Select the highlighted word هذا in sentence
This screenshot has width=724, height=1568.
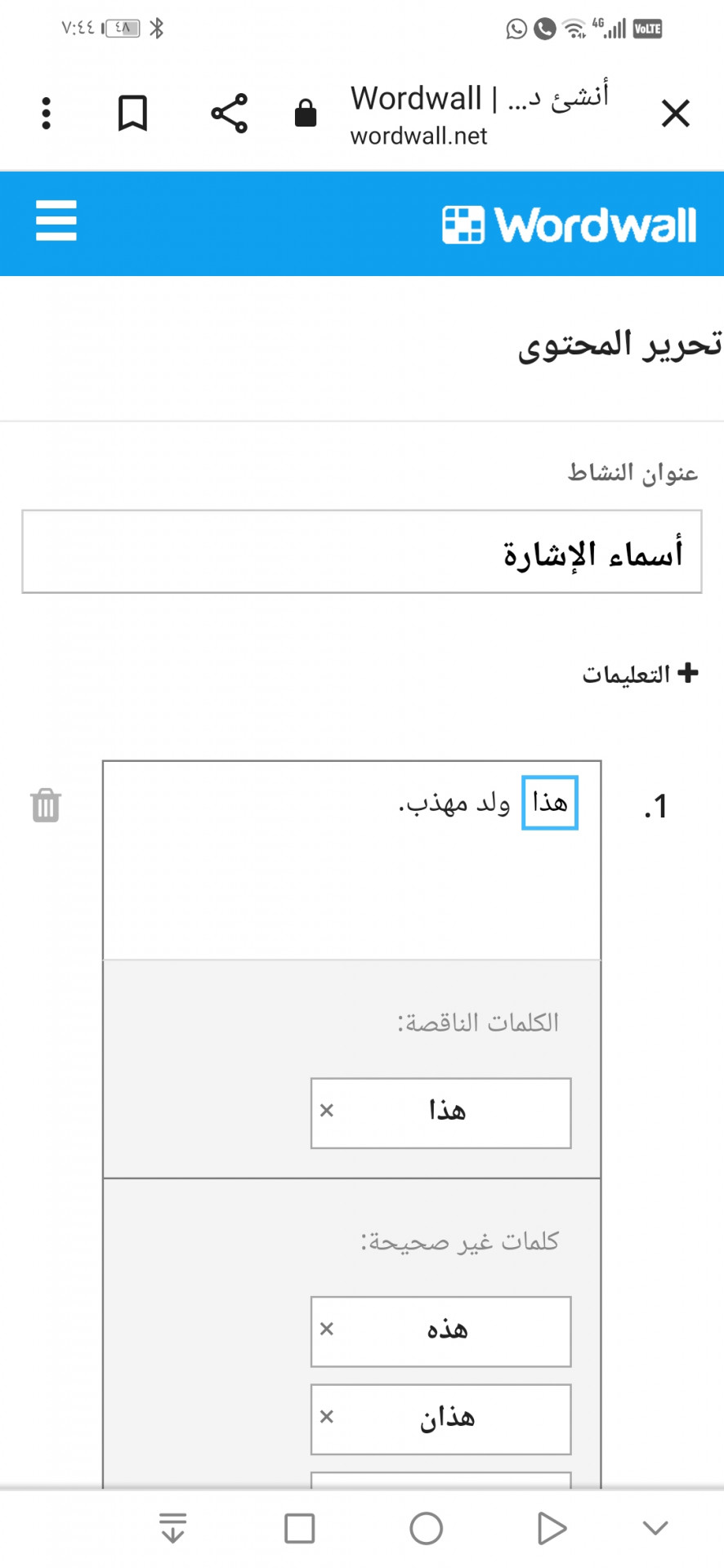[550, 803]
